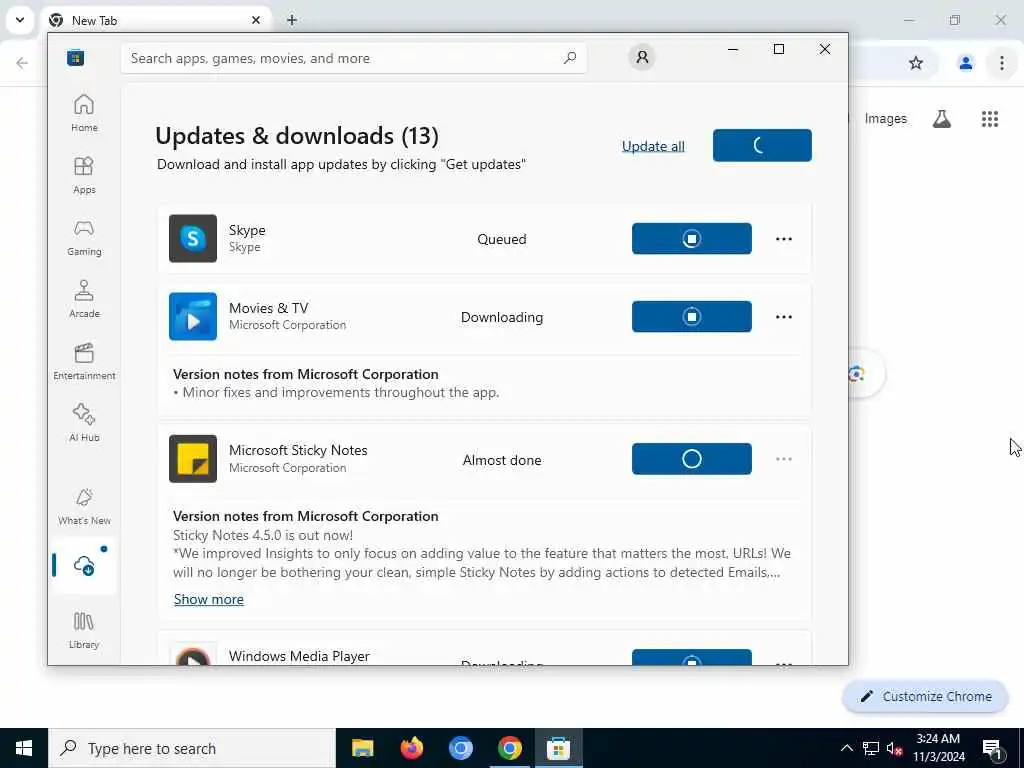Open What's New in the sidebar
The image size is (1024, 768).
[84, 506]
